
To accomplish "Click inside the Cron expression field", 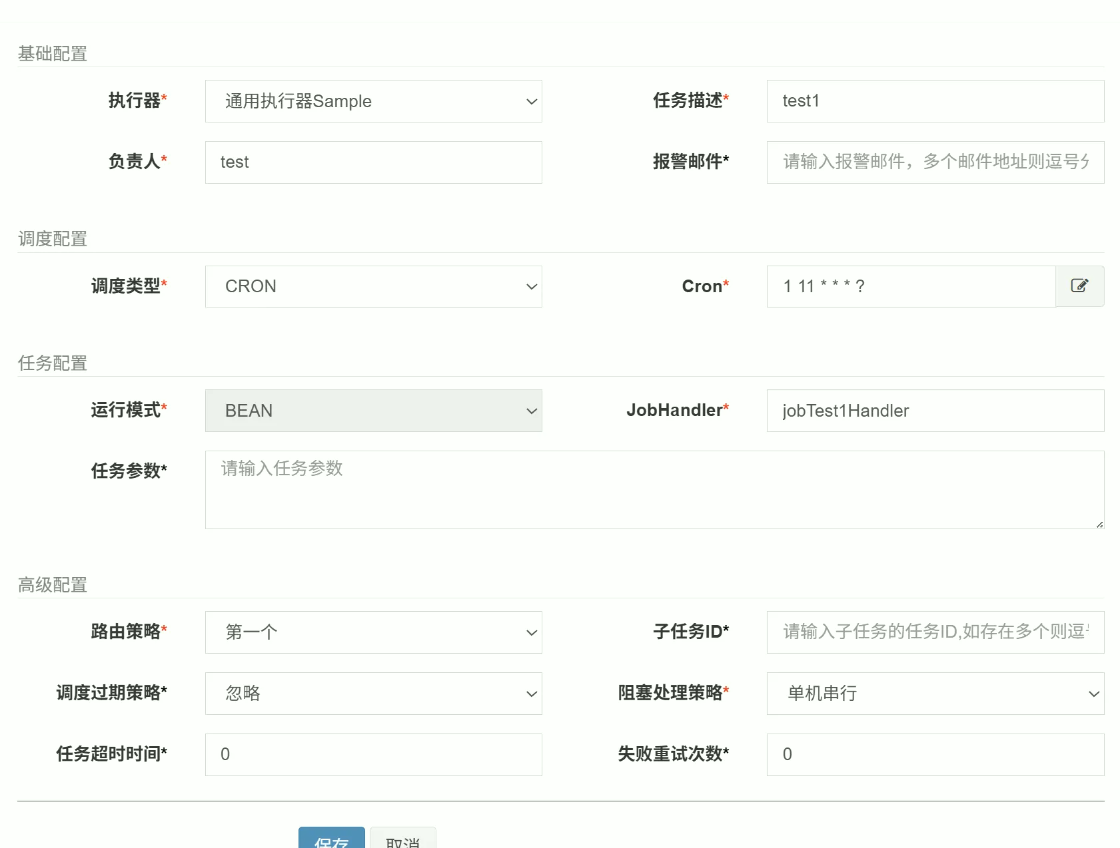I will (x=910, y=286).
